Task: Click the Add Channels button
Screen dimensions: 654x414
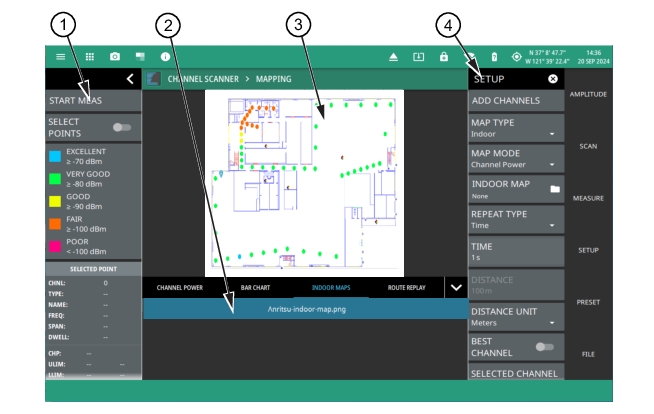Action: (515, 100)
